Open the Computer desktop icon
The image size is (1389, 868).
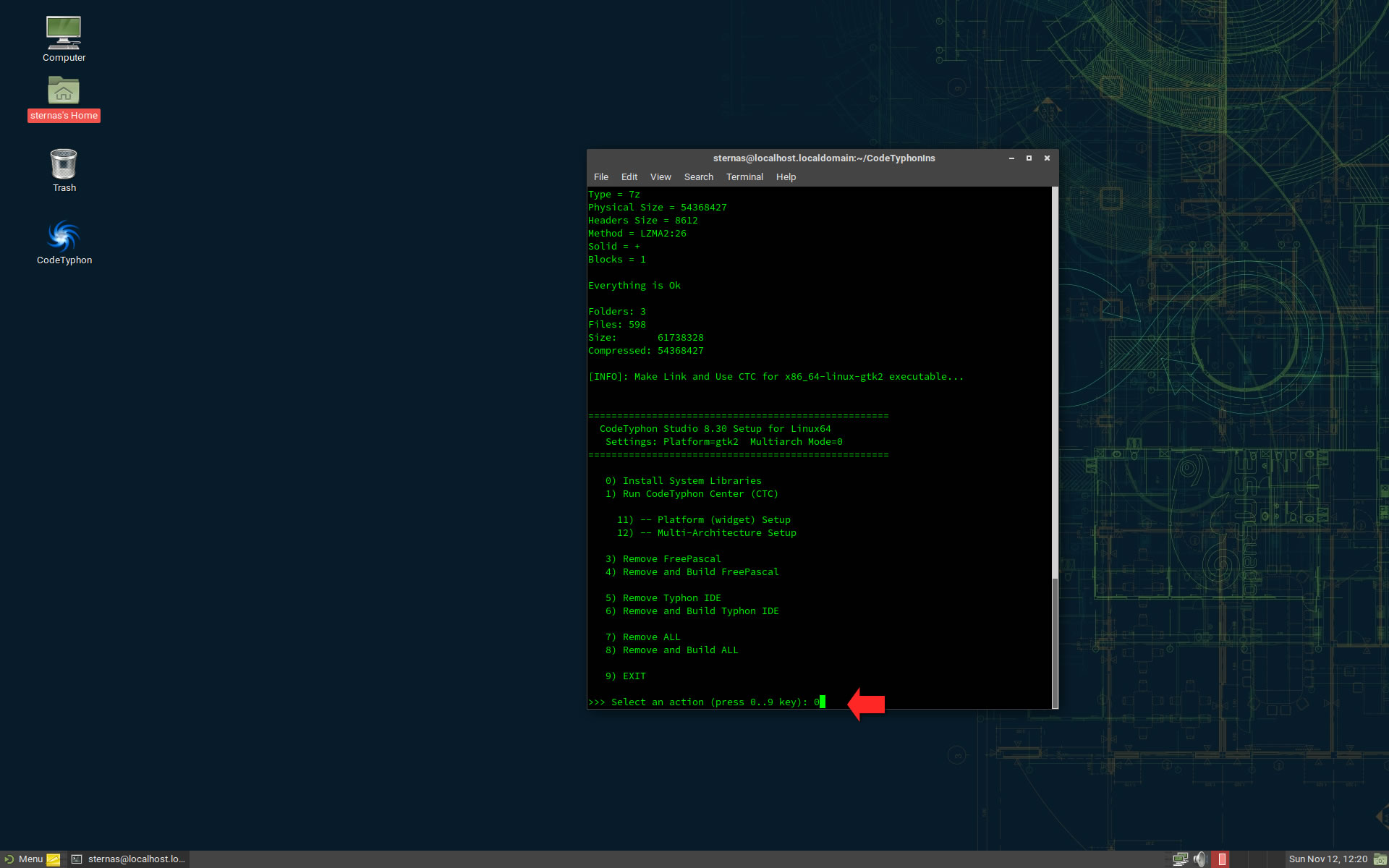[x=64, y=39]
